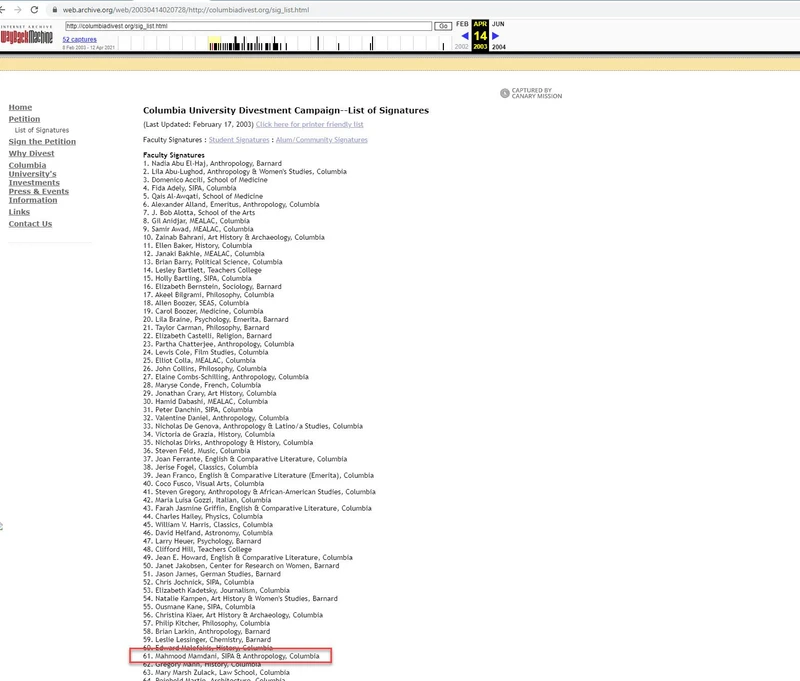Screen dimensions: 800x681
Task: Click signature '57. Philip Kitcher, Philosophy'
Action: [207, 623]
